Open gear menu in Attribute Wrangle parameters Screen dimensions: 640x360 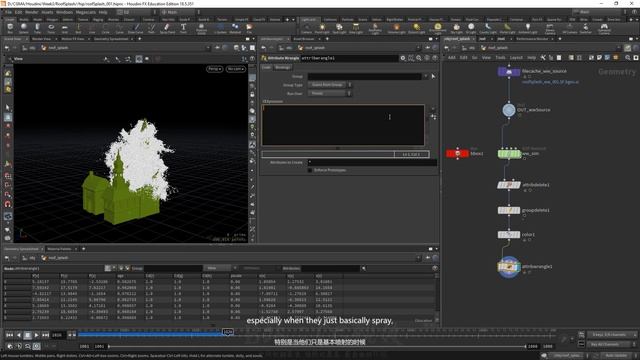[403, 58]
